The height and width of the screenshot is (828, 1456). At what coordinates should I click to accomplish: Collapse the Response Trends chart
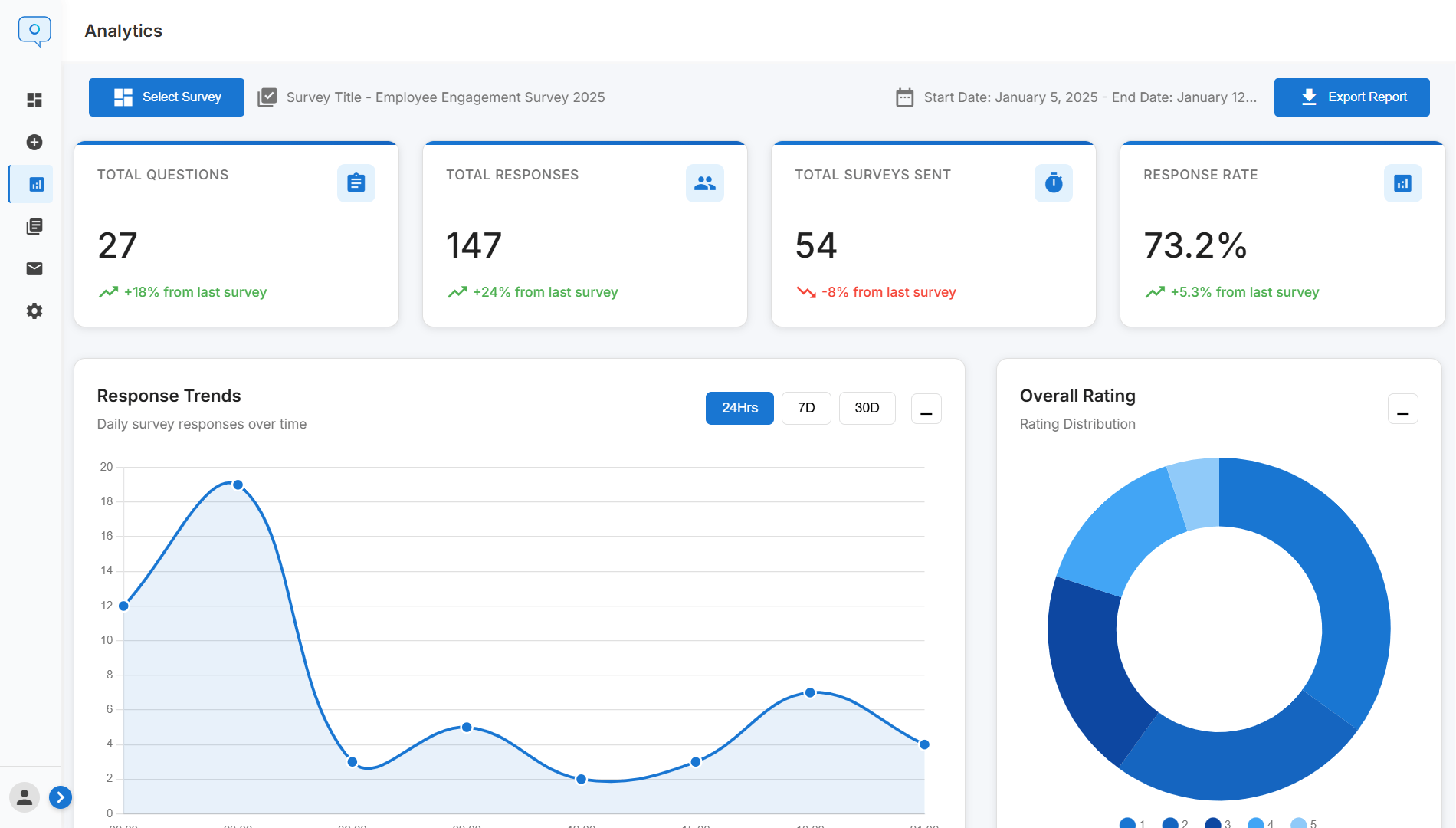(x=926, y=408)
